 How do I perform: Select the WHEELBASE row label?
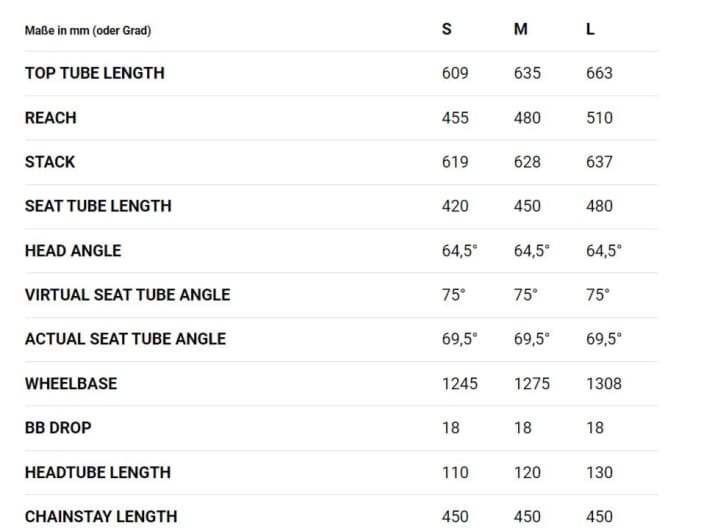point(71,384)
